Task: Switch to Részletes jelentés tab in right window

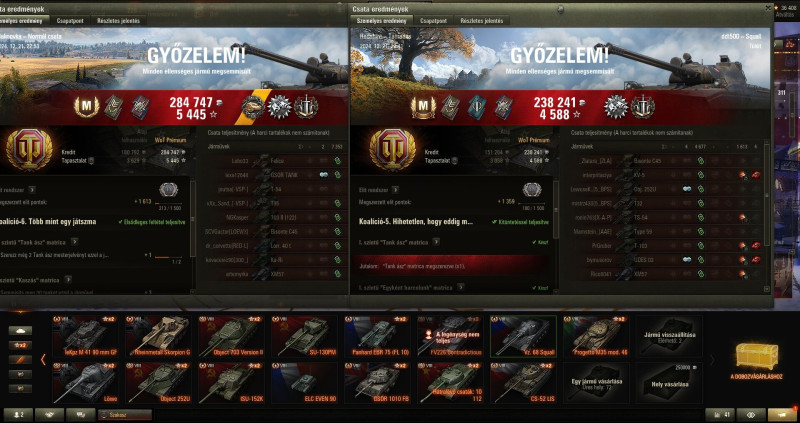Action: tap(482, 21)
